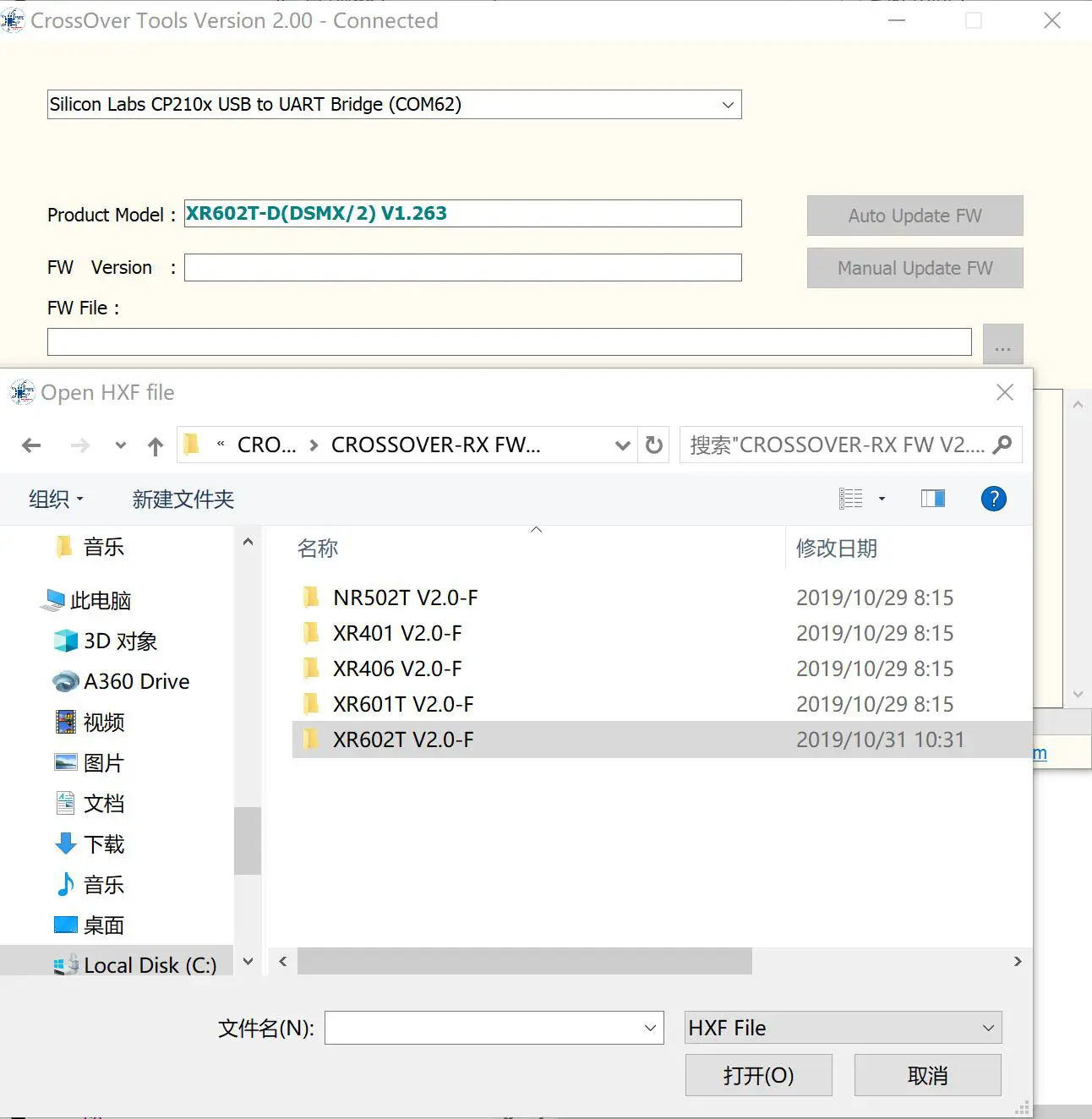Image resolution: width=1092 pixels, height=1119 pixels.
Task: Expand the address bar path dropdown
Action: coord(623,445)
